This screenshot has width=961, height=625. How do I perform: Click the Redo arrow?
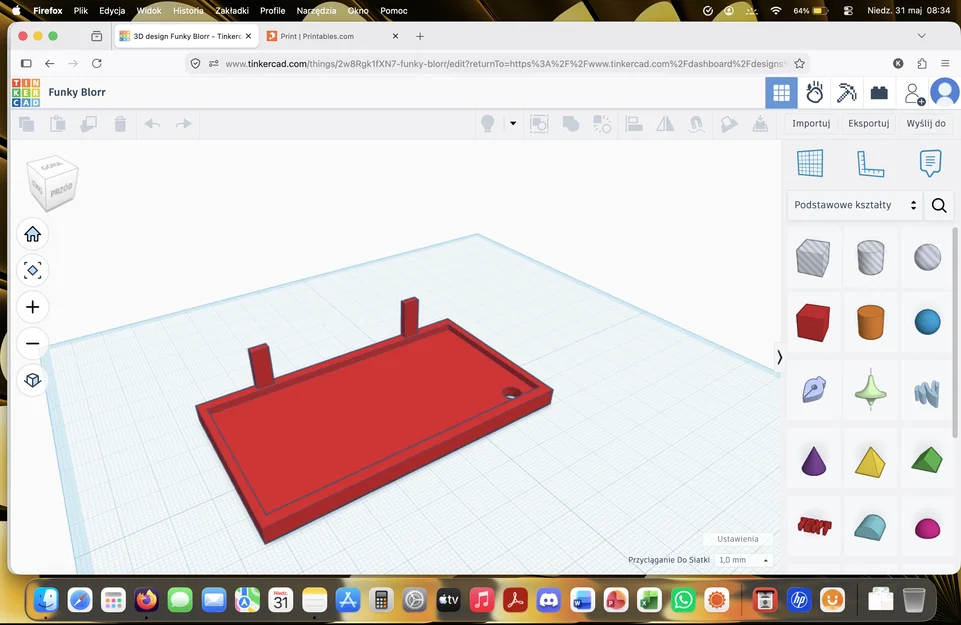[x=184, y=124]
